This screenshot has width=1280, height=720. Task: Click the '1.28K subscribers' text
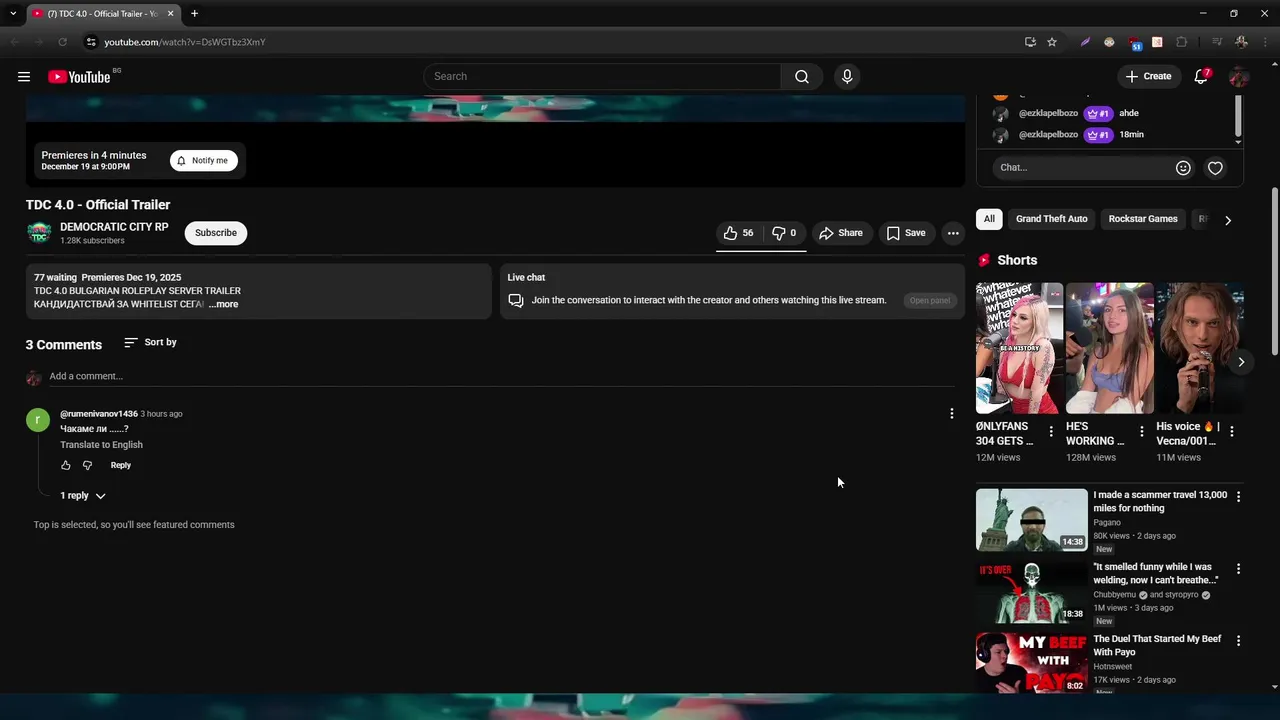click(92, 241)
